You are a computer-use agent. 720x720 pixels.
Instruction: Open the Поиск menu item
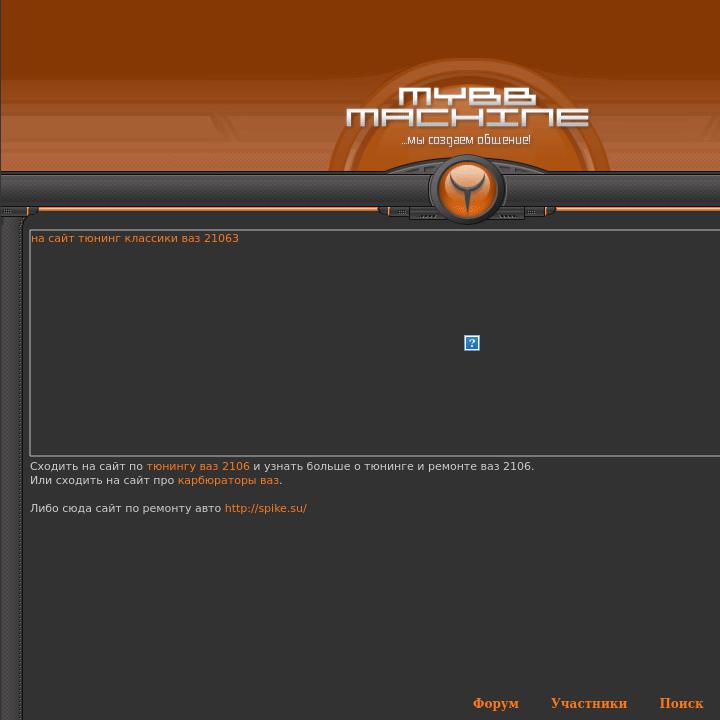pos(681,703)
